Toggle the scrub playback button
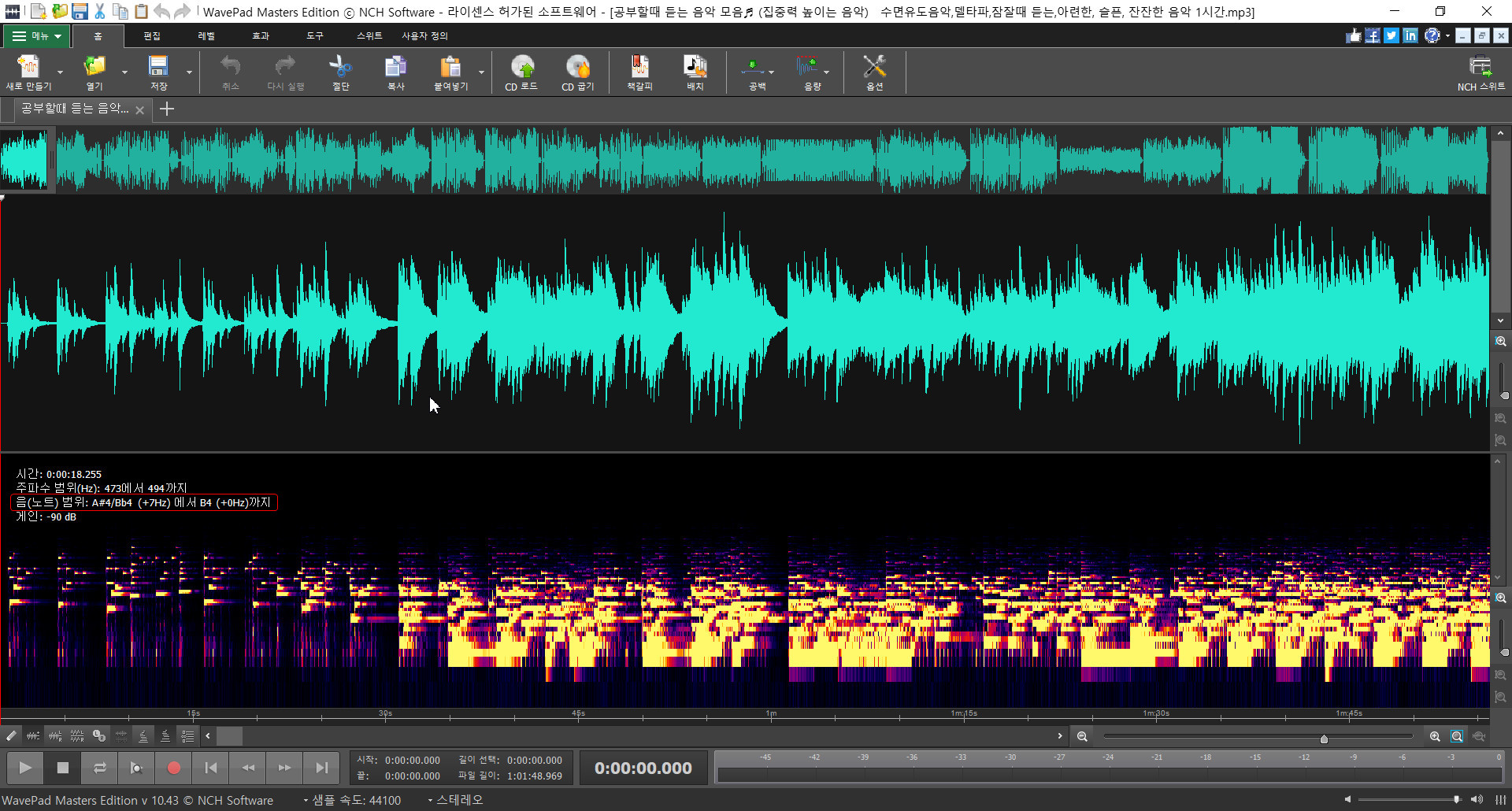The width and height of the screenshot is (1512, 811). tap(136, 768)
